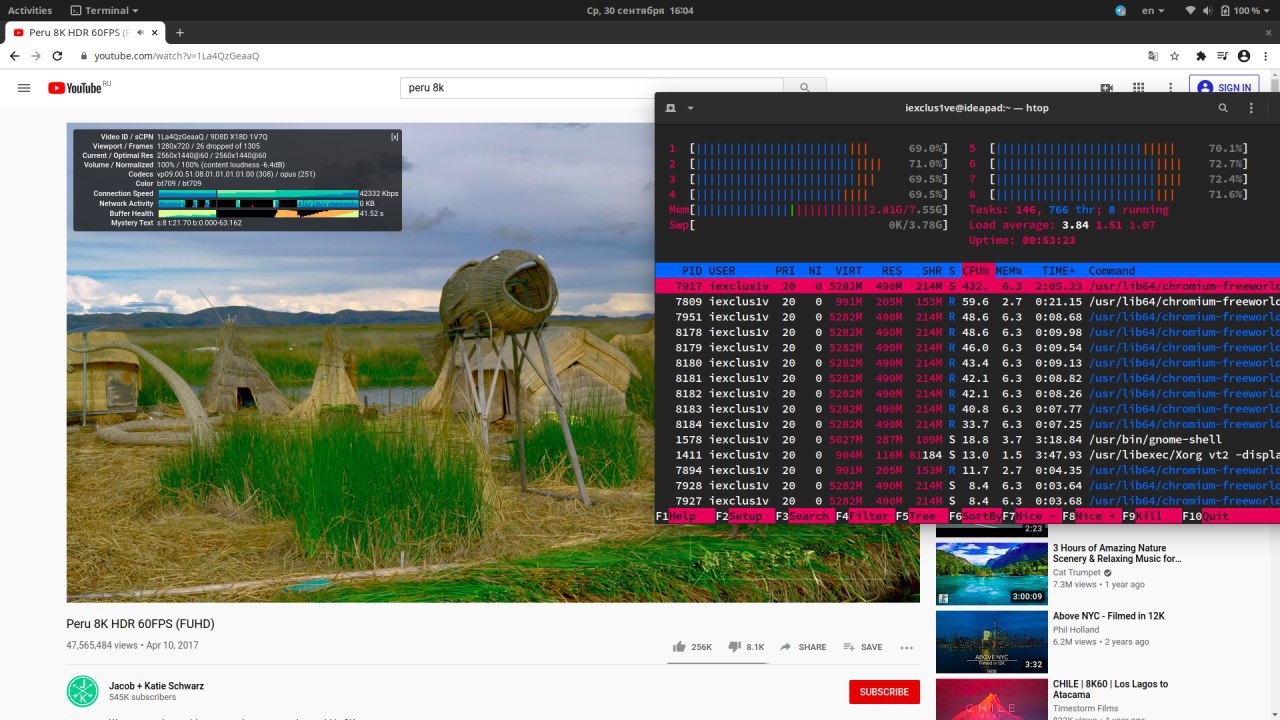Click F1 Help in htop
This screenshot has width=1280, height=720.
pyautogui.click(x=675, y=516)
